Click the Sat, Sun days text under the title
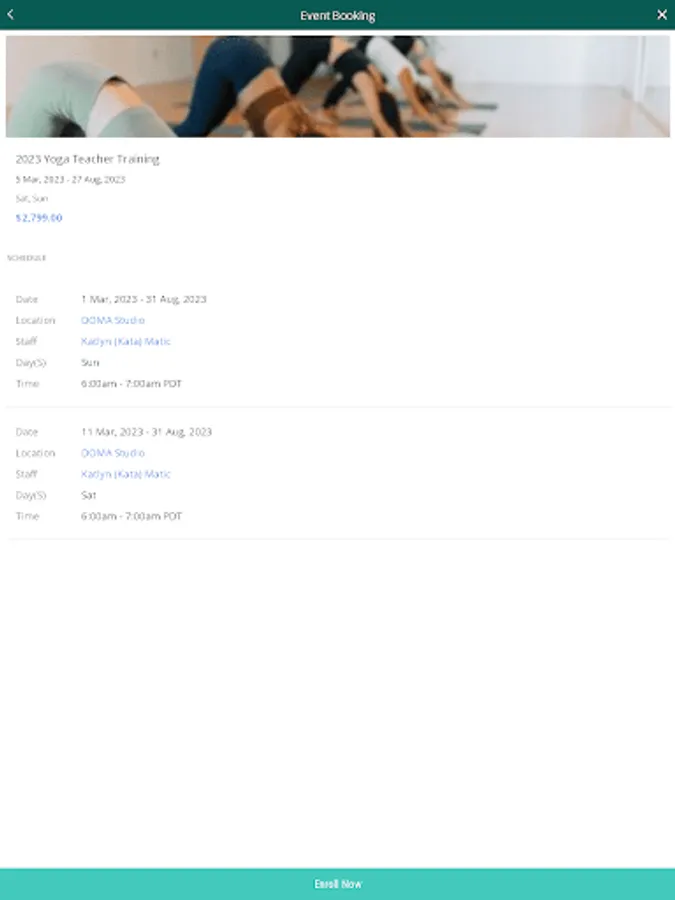 click(x=32, y=199)
